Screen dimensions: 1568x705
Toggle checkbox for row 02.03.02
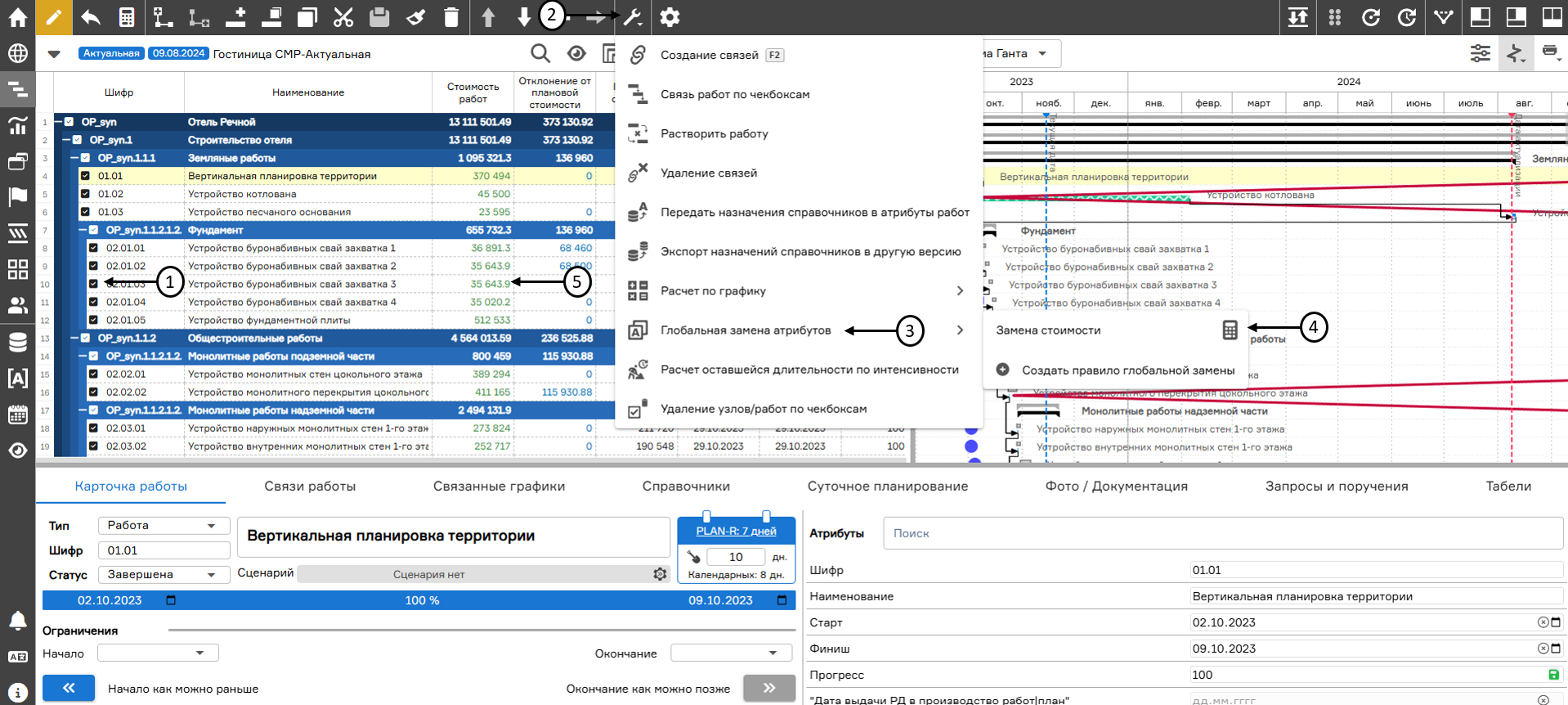(x=93, y=446)
